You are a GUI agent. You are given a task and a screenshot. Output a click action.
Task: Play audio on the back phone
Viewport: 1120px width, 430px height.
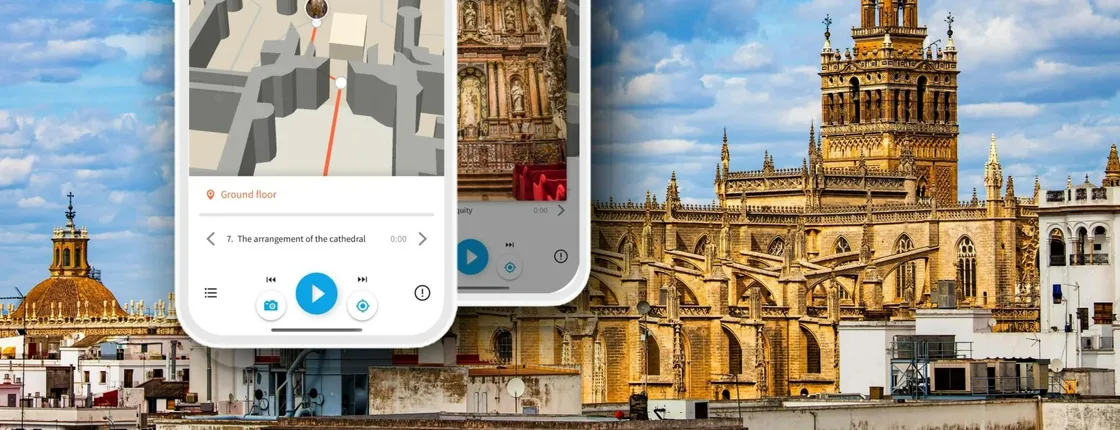pos(472,256)
